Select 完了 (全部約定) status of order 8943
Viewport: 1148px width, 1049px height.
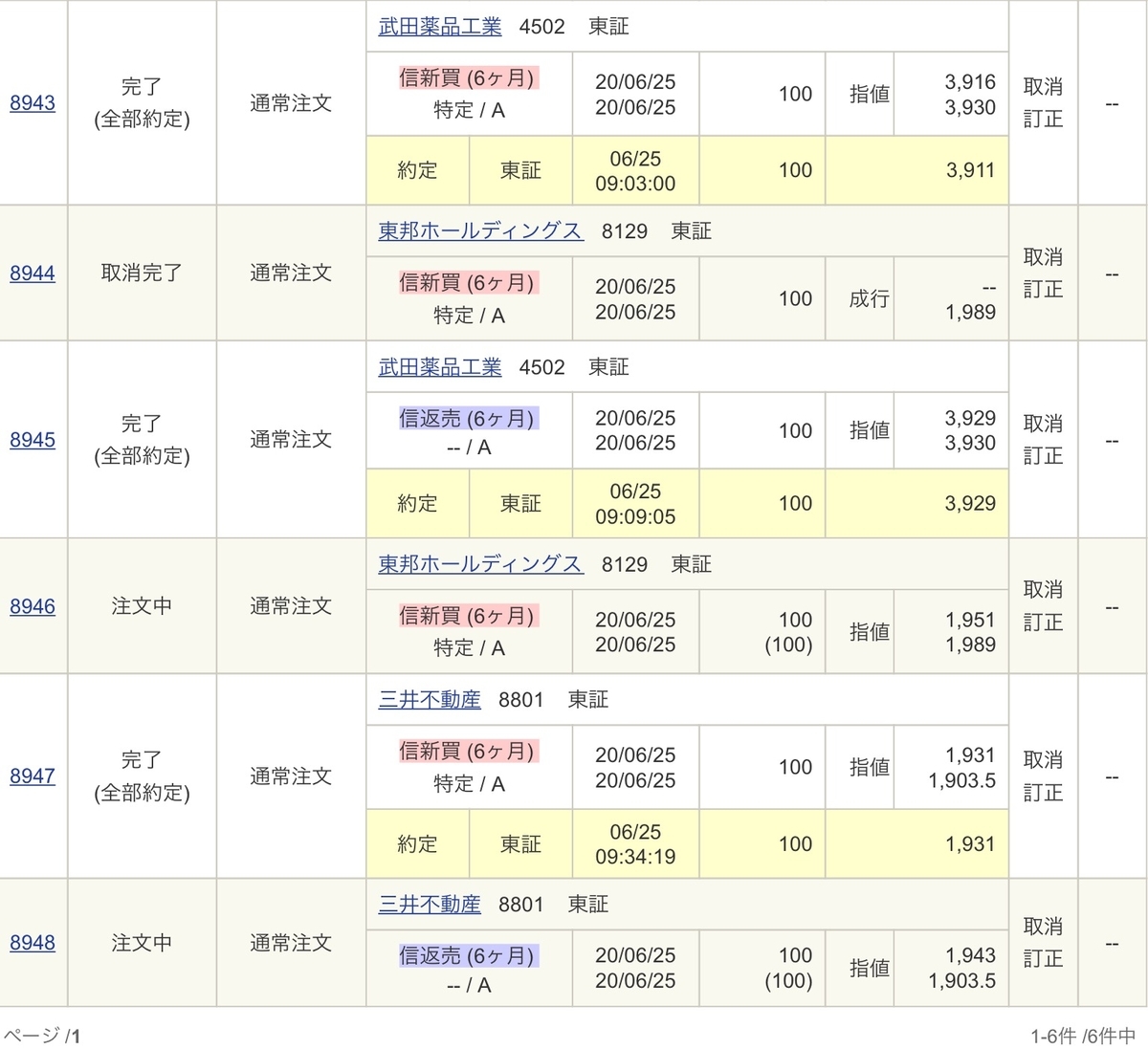tap(142, 103)
